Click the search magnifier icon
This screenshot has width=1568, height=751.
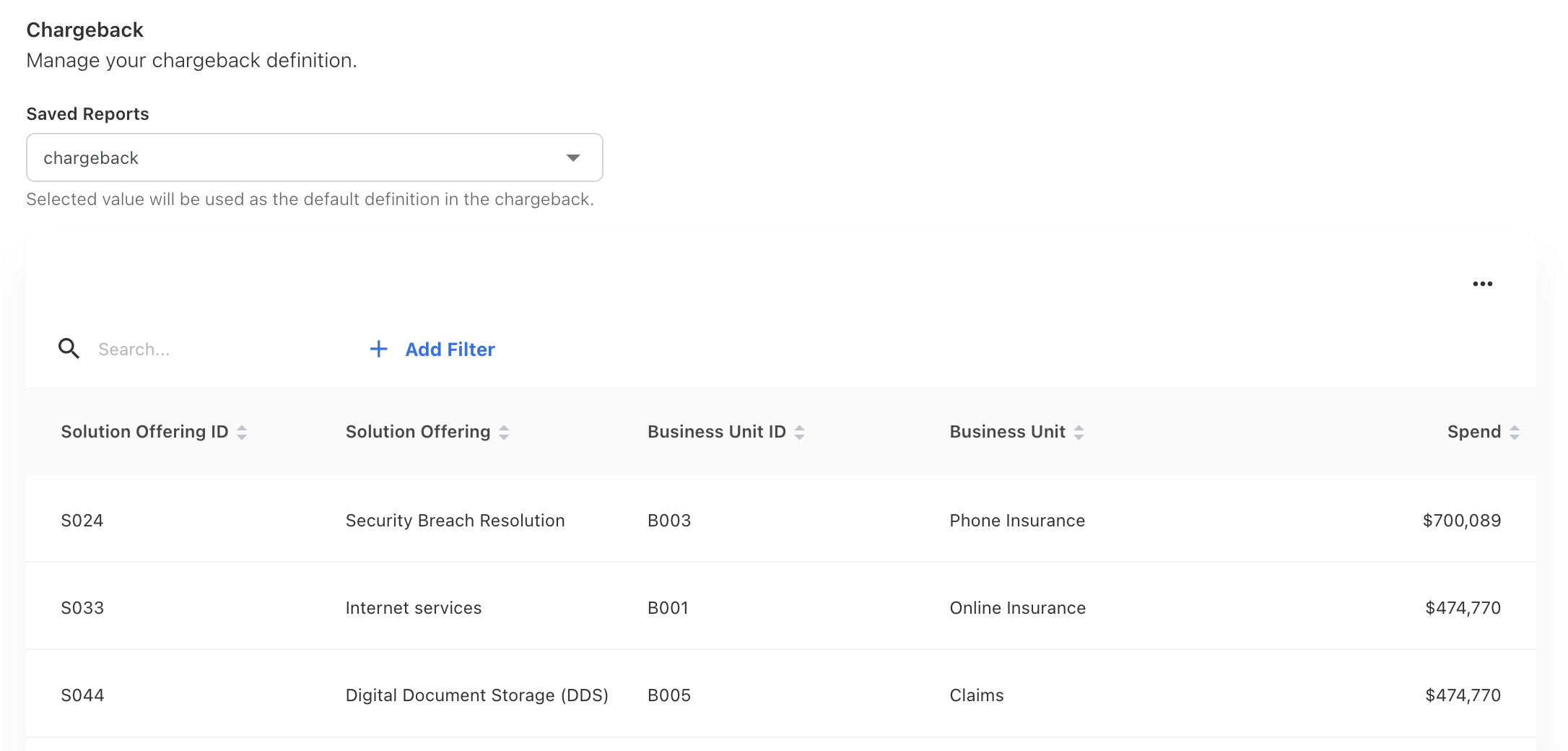(x=69, y=349)
